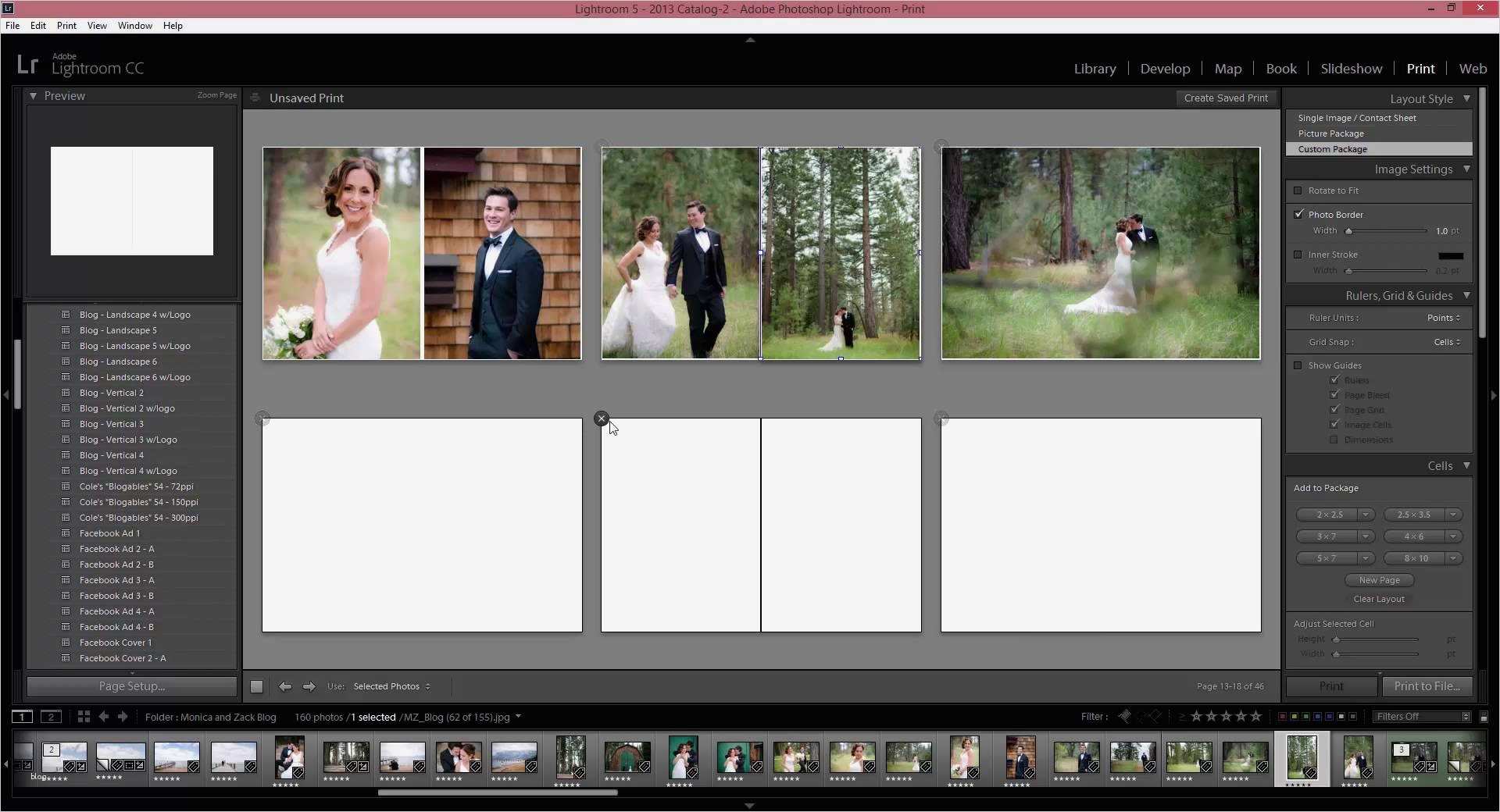
Task: Collapse the Cells panel
Action: pos(1466,465)
